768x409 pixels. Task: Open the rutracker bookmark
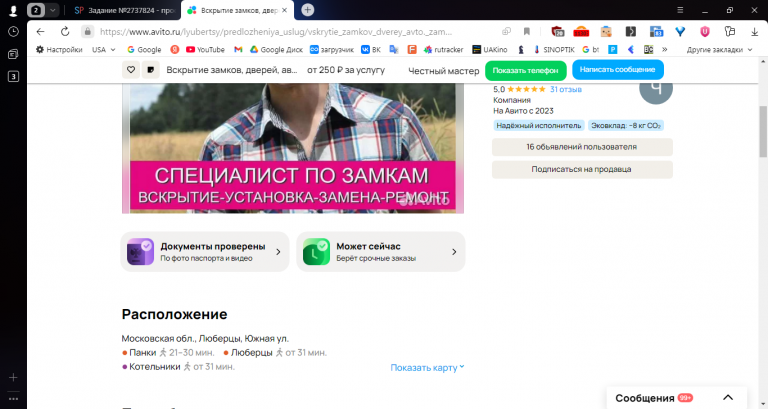(443, 49)
